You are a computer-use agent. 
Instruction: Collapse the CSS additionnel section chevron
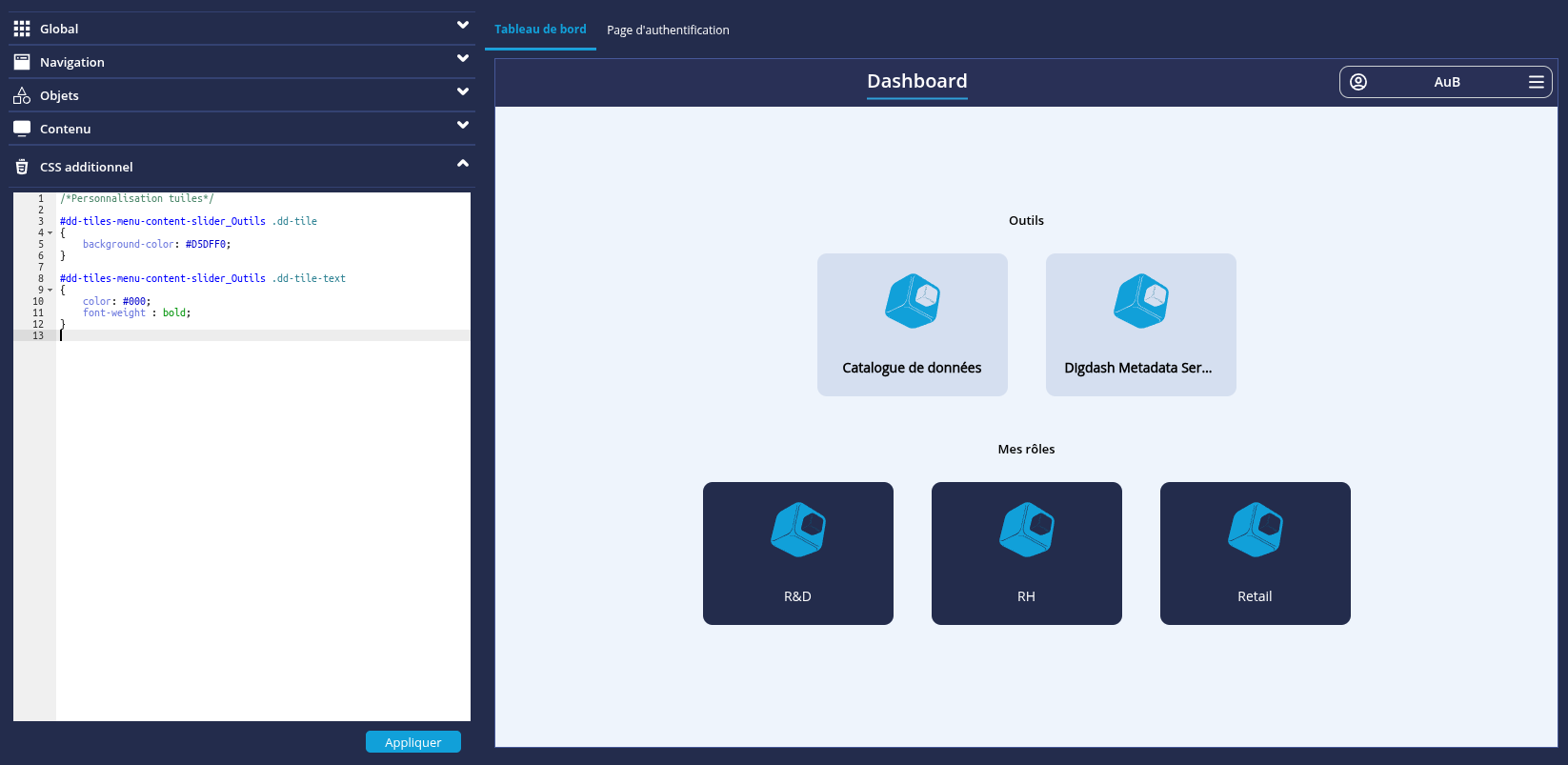point(462,164)
